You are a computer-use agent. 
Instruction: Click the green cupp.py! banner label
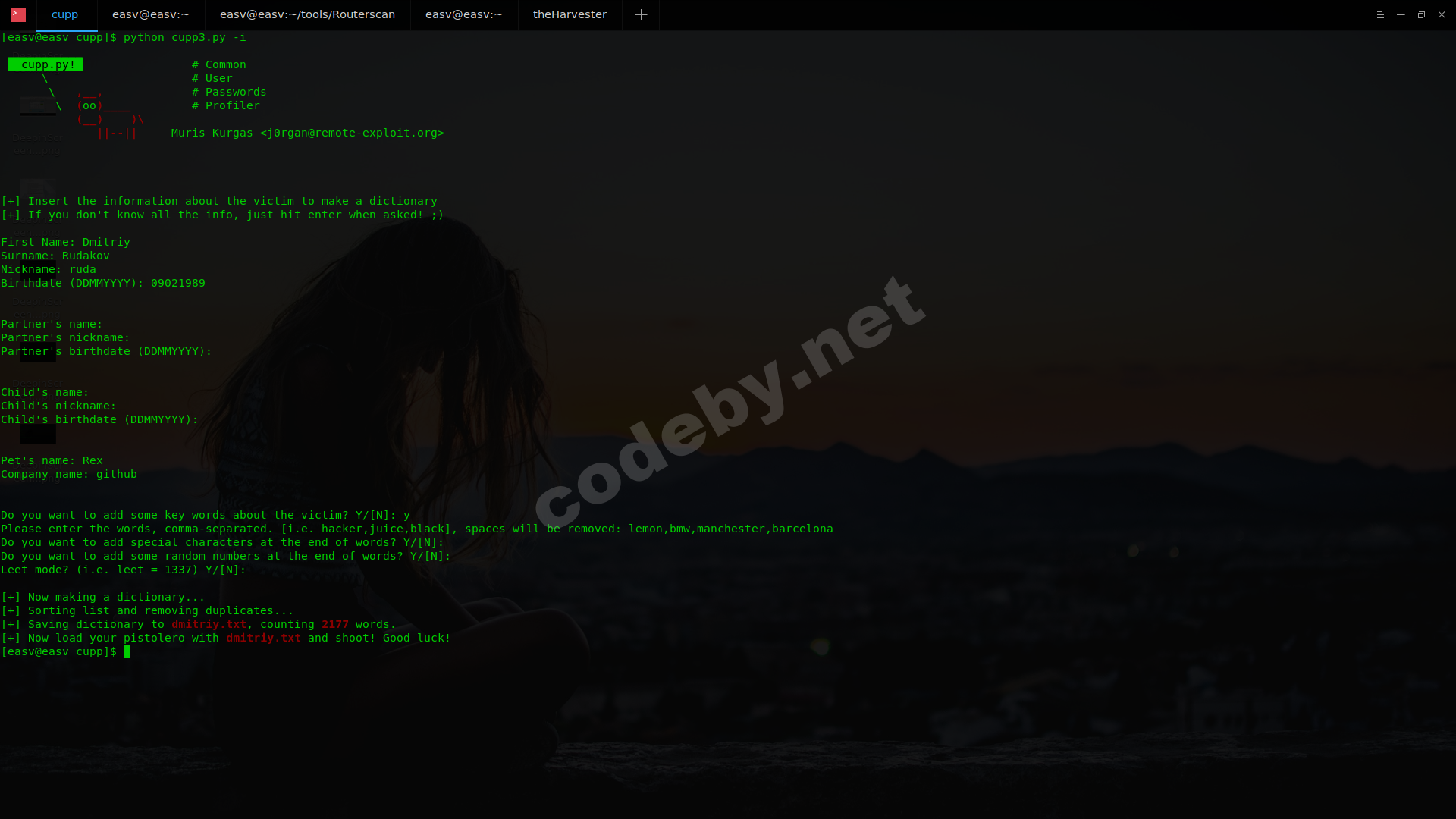45,64
